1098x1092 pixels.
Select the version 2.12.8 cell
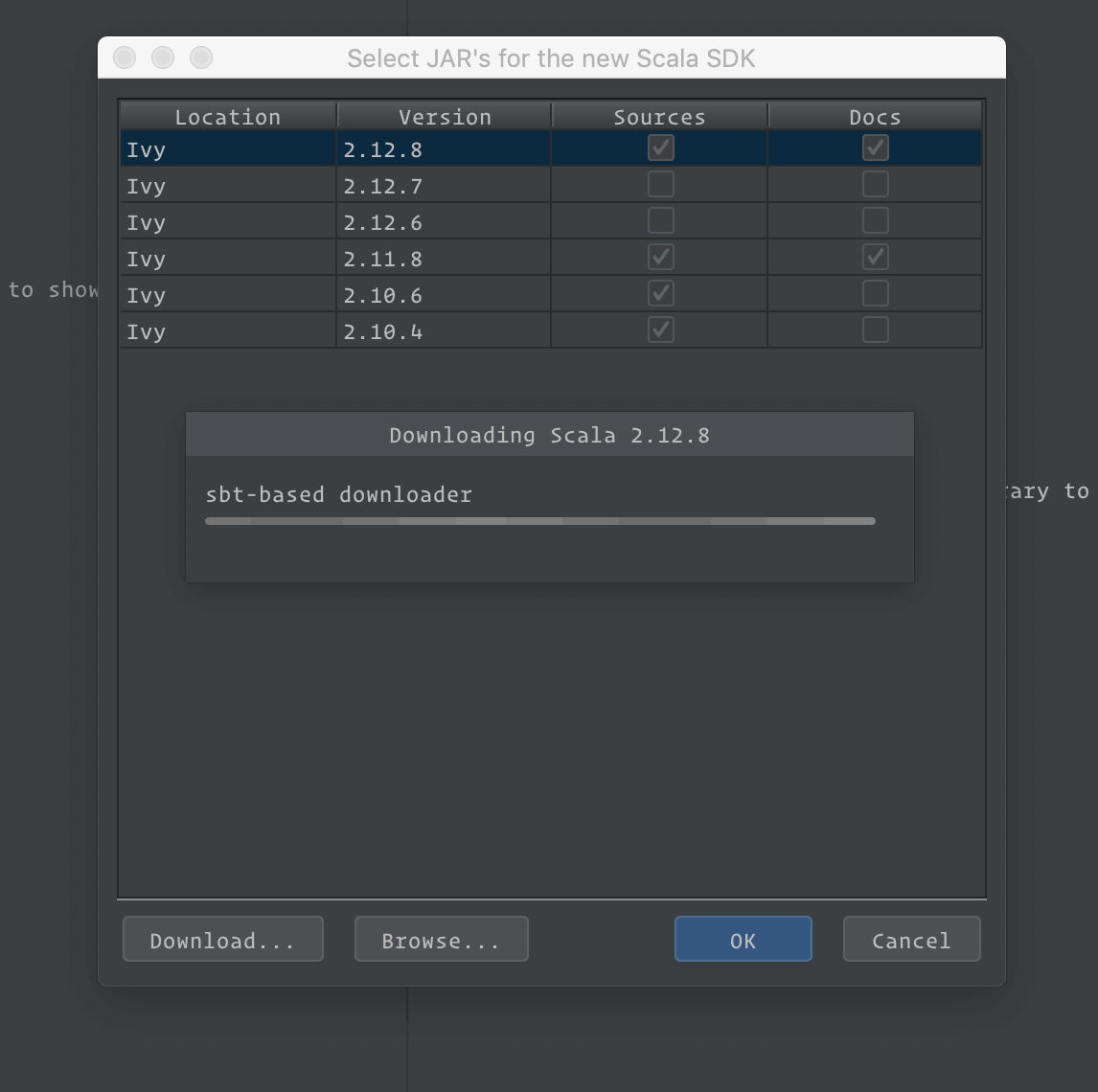(x=444, y=148)
